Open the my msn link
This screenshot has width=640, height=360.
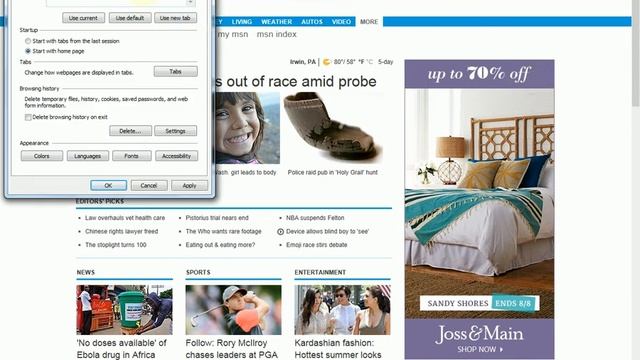[233, 34]
